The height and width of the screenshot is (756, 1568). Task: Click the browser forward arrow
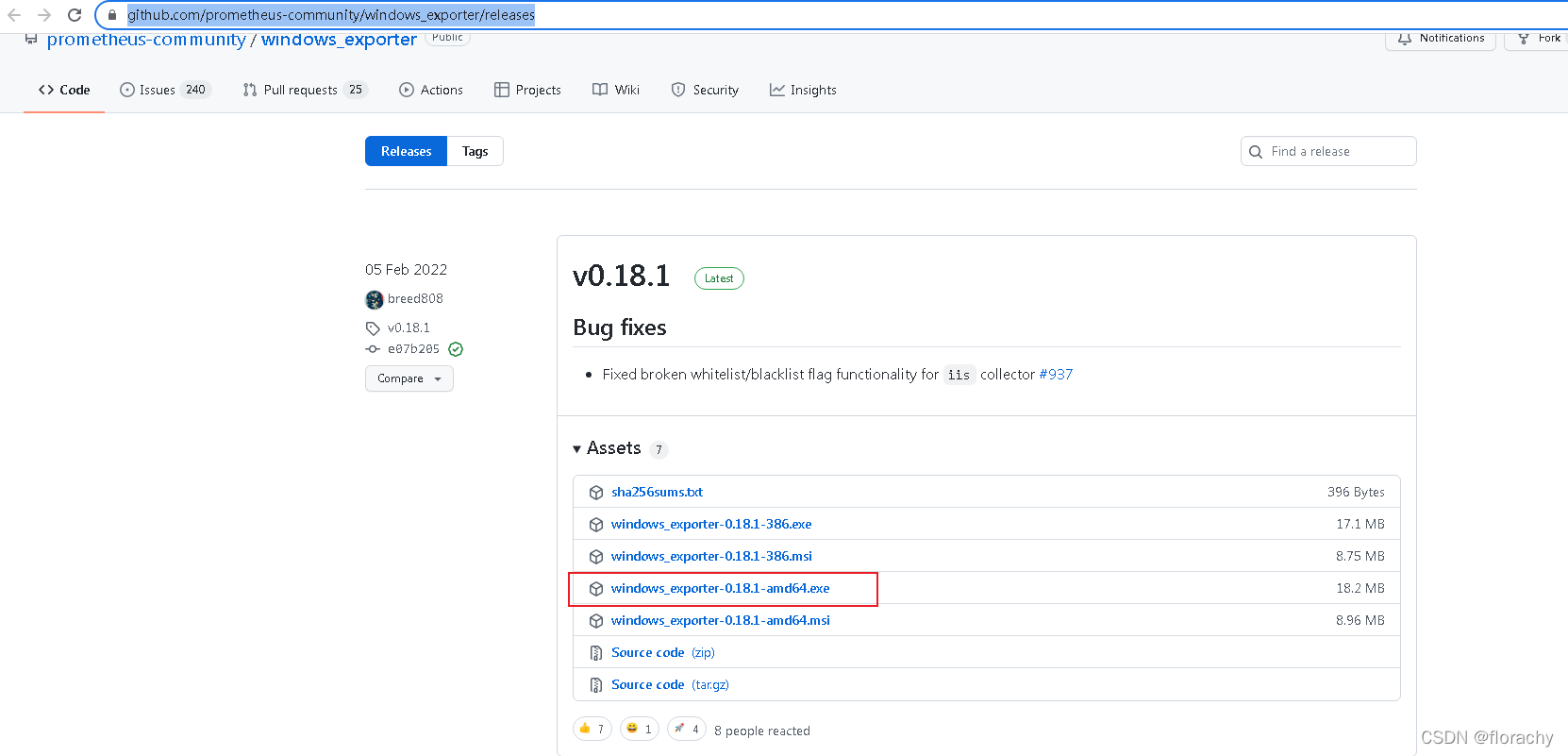[x=44, y=15]
